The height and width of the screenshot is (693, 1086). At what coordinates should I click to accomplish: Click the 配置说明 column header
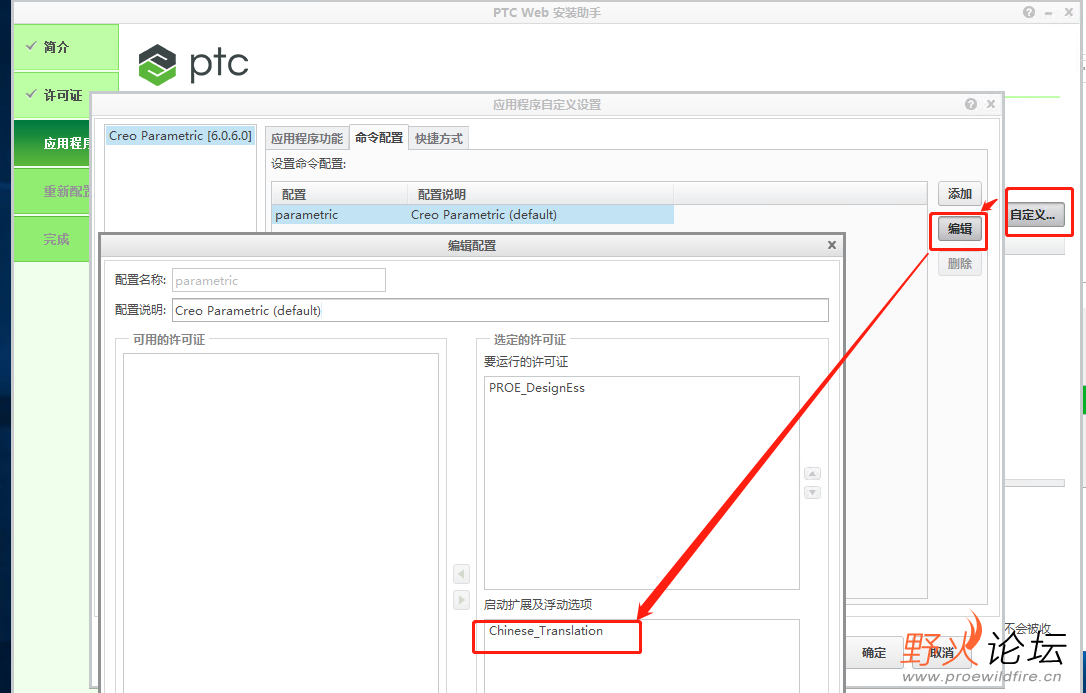click(x=541, y=194)
